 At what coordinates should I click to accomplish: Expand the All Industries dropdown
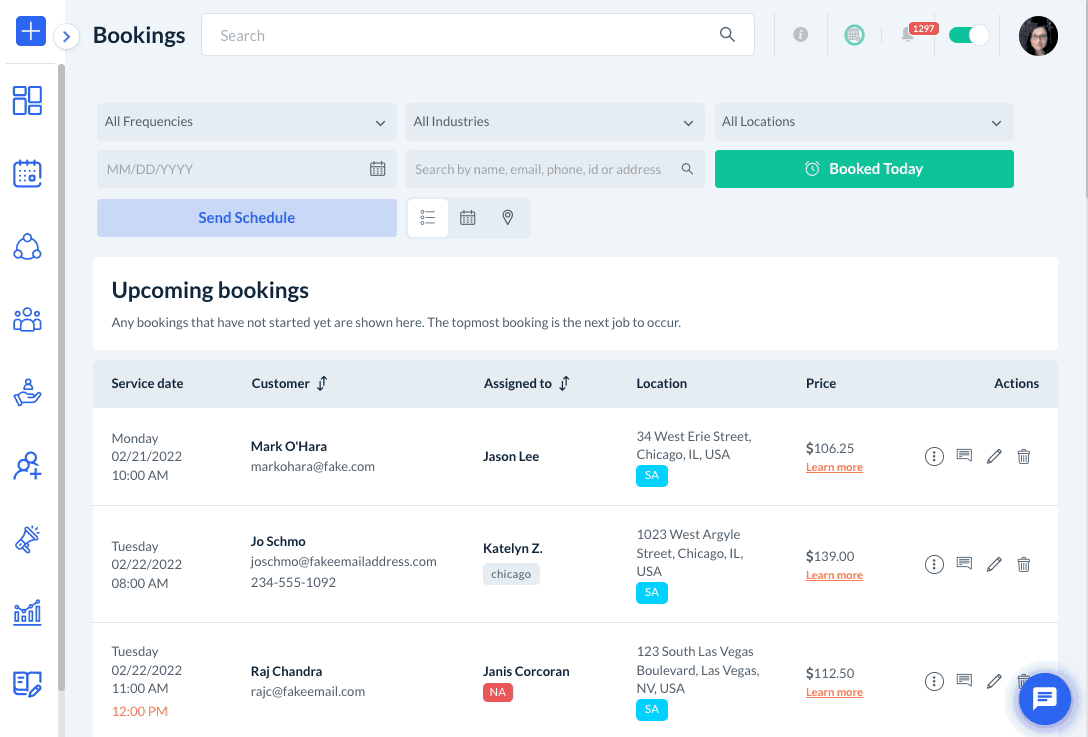pyautogui.click(x=555, y=122)
